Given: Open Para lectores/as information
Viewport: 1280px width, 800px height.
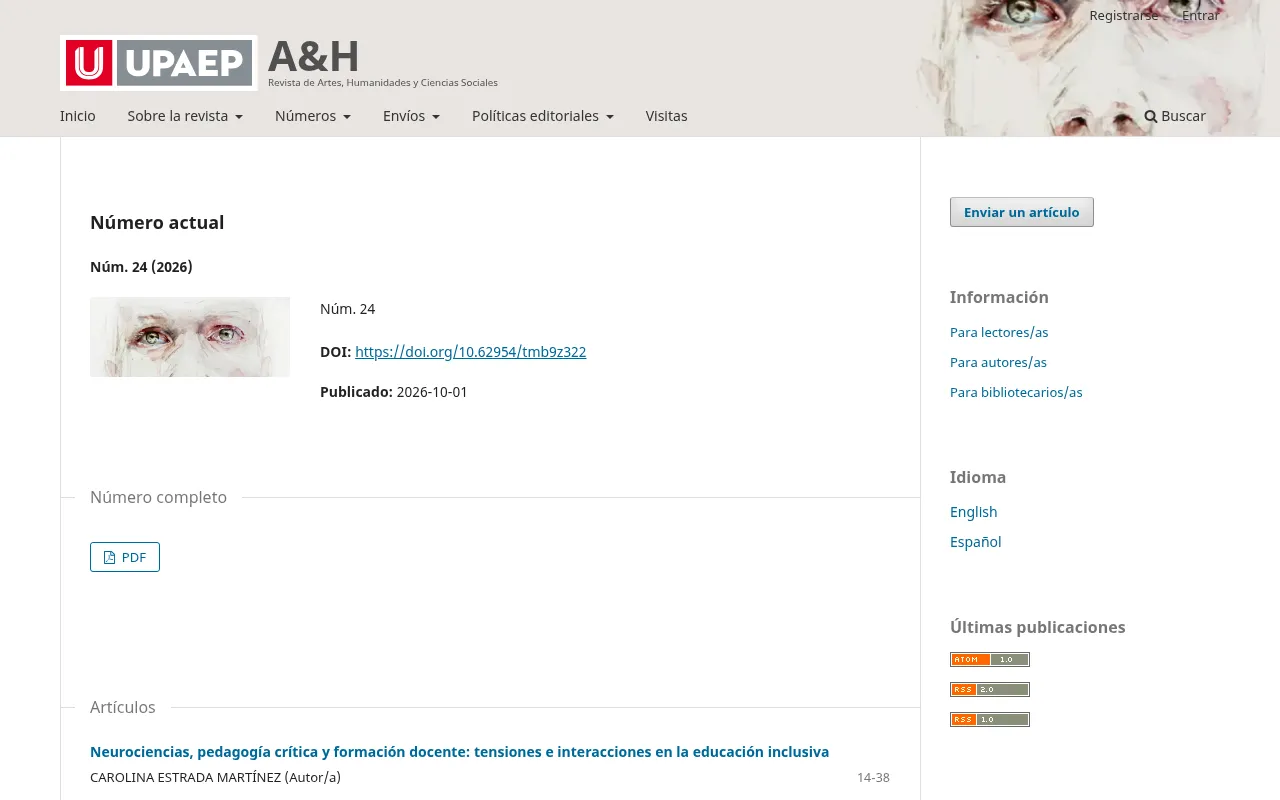Looking at the screenshot, I should [999, 332].
